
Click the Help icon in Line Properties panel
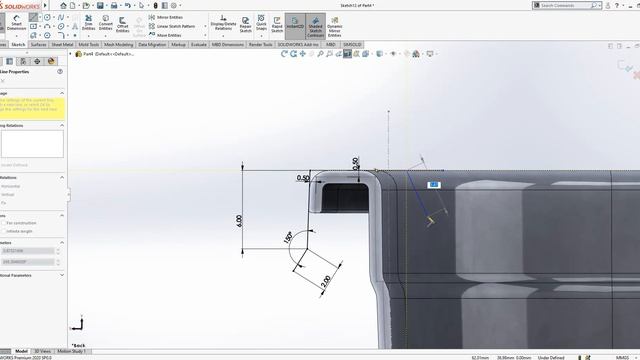tap(60, 71)
